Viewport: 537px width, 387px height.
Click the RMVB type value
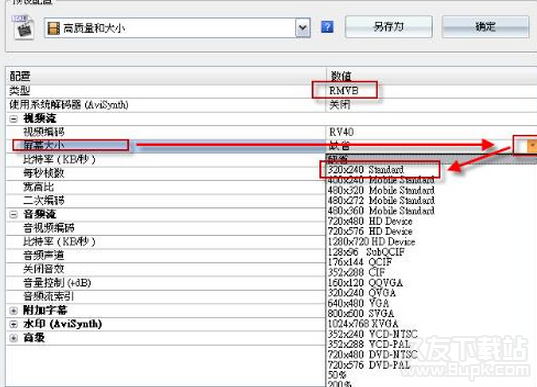pos(344,91)
